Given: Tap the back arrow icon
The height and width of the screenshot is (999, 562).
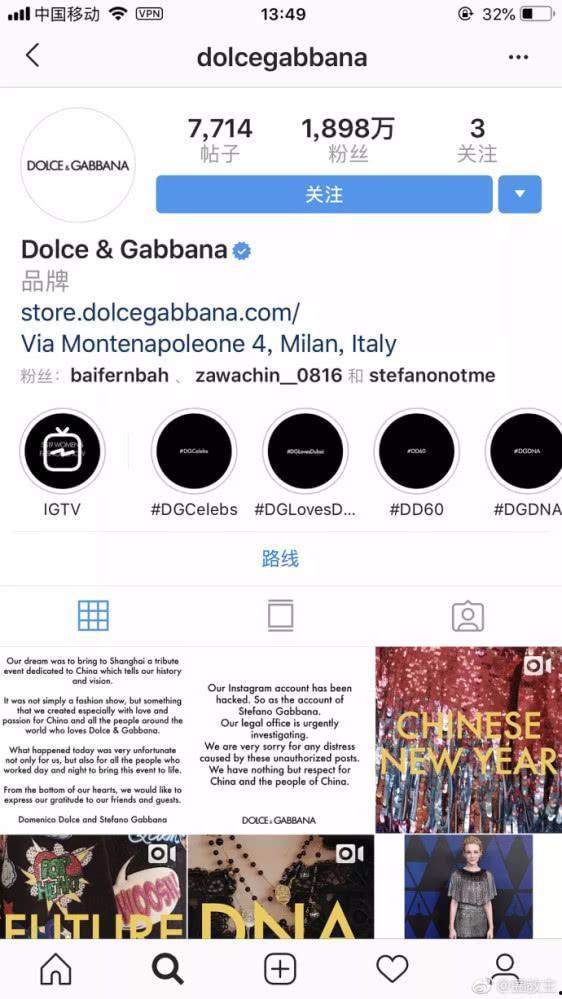Looking at the screenshot, I should pos(32,56).
